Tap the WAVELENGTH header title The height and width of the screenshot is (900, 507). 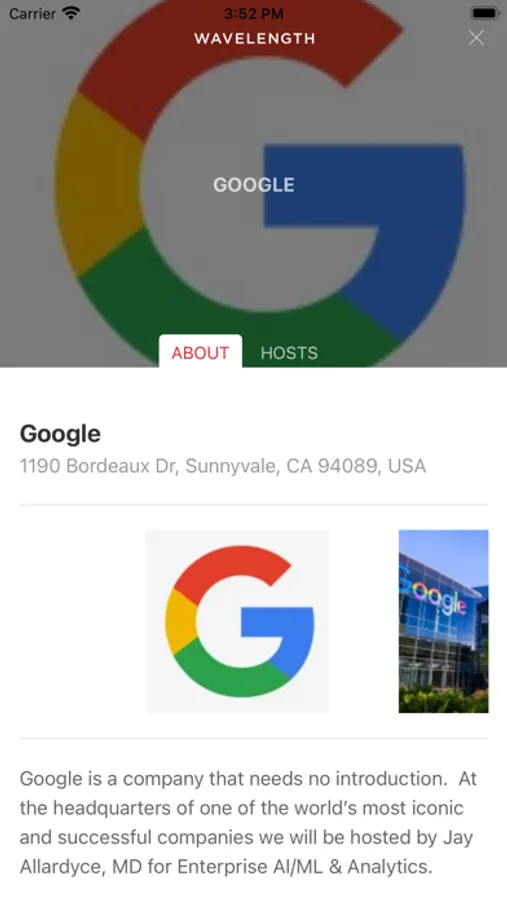[254, 38]
